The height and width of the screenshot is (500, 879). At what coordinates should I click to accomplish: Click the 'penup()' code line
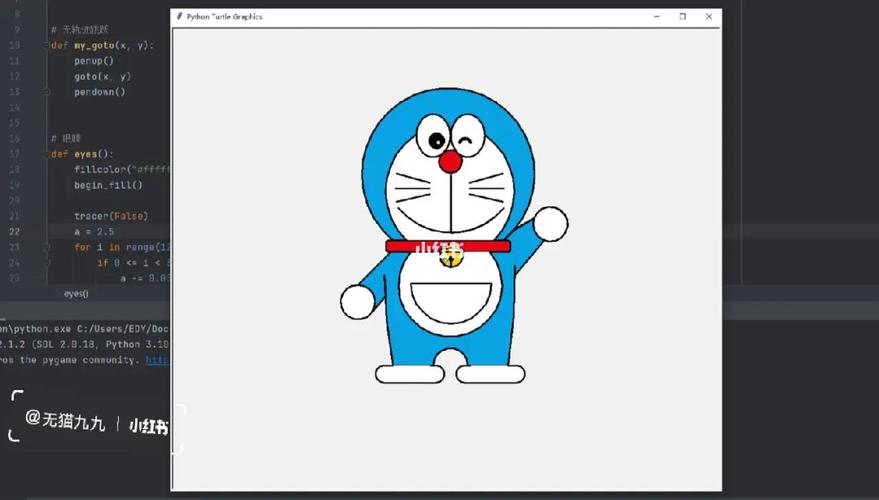tap(94, 61)
